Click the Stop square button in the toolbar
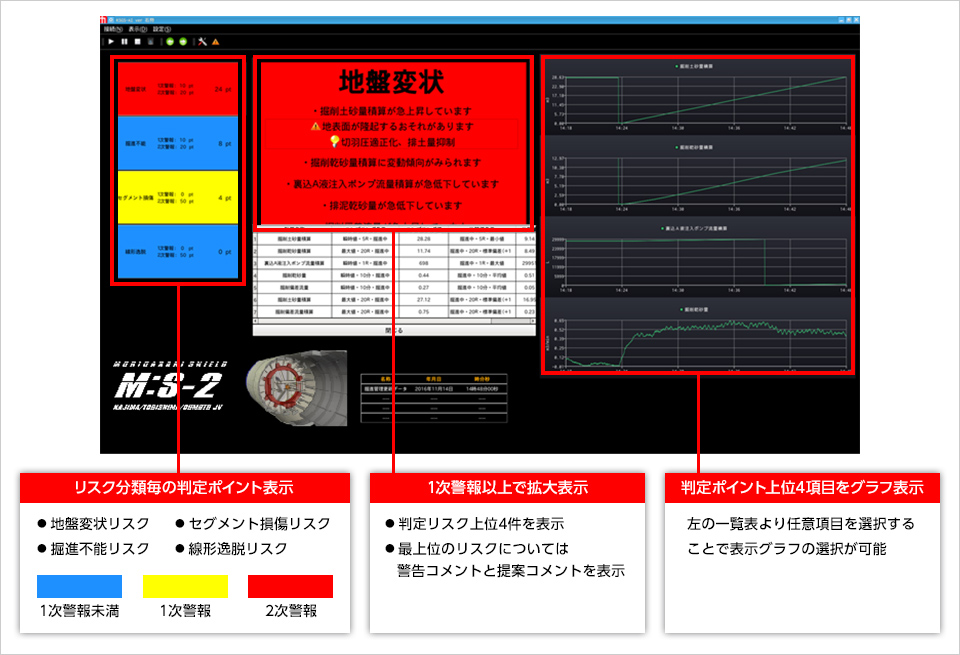960x655 pixels. point(137,42)
